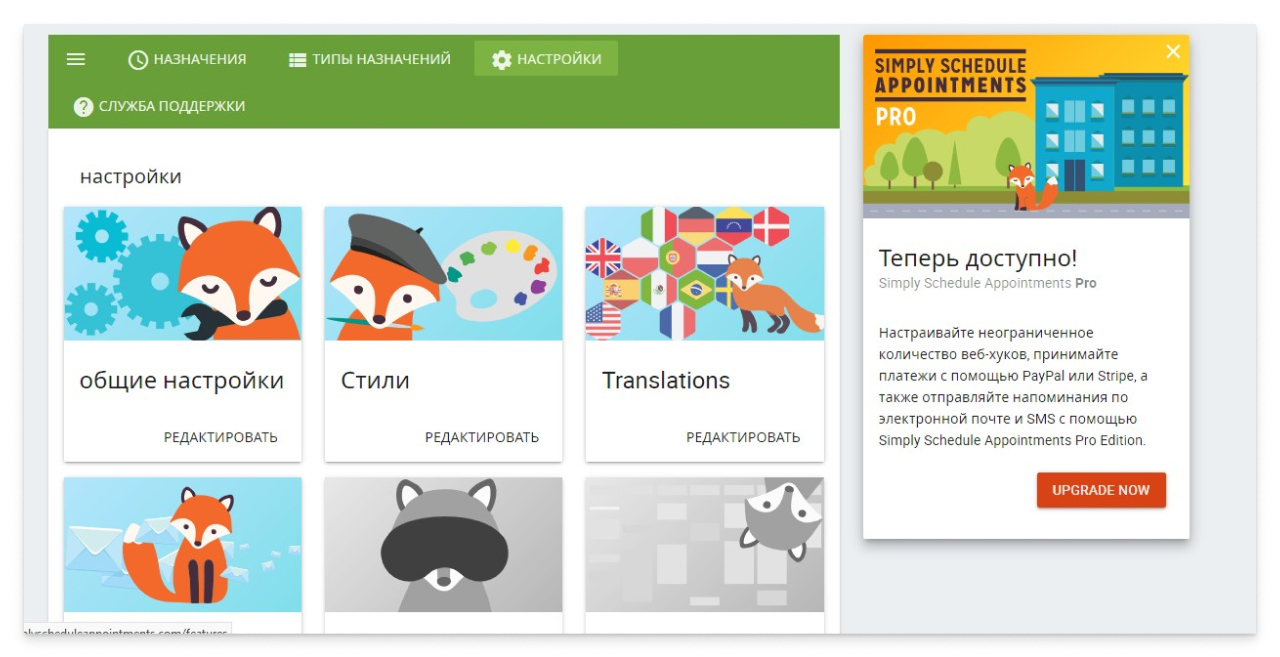The height and width of the screenshot is (657, 1280).
Task: Click the painter fox image on the Стили card
Action: point(443,272)
